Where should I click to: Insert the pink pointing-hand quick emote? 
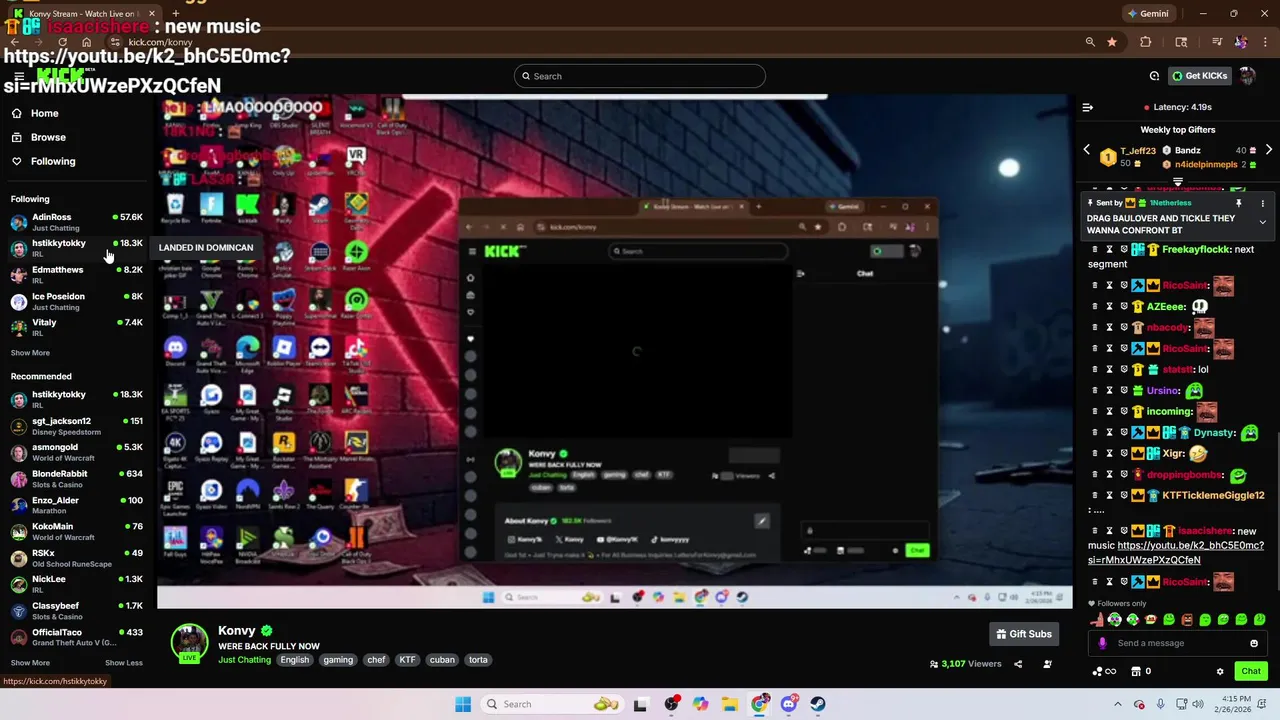[x=1097, y=620]
